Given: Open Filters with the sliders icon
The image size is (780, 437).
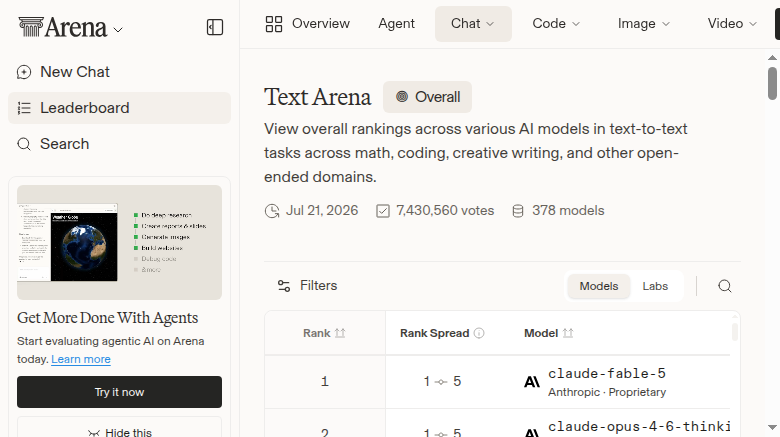Looking at the screenshot, I should pos(284,286).
